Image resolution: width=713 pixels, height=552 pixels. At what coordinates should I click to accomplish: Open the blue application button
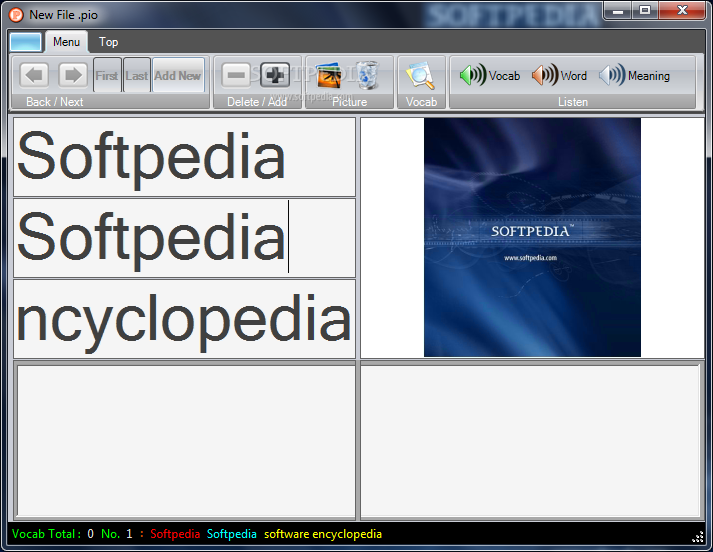[25, 42]
